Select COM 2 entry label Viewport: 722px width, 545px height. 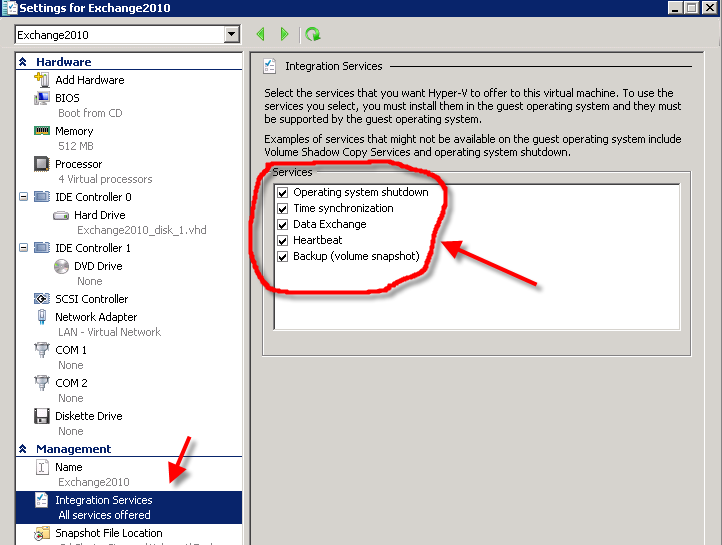coord(71,383)
